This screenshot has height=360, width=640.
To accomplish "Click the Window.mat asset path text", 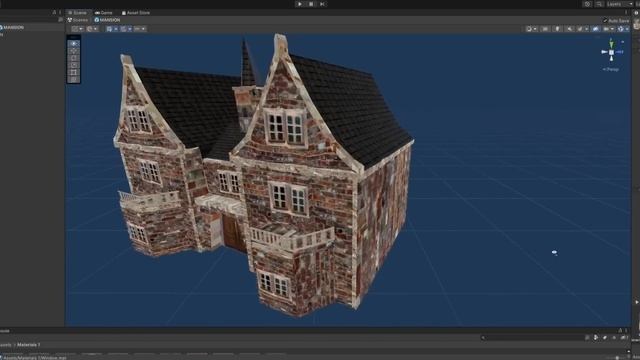I will (x=35, y=358).
